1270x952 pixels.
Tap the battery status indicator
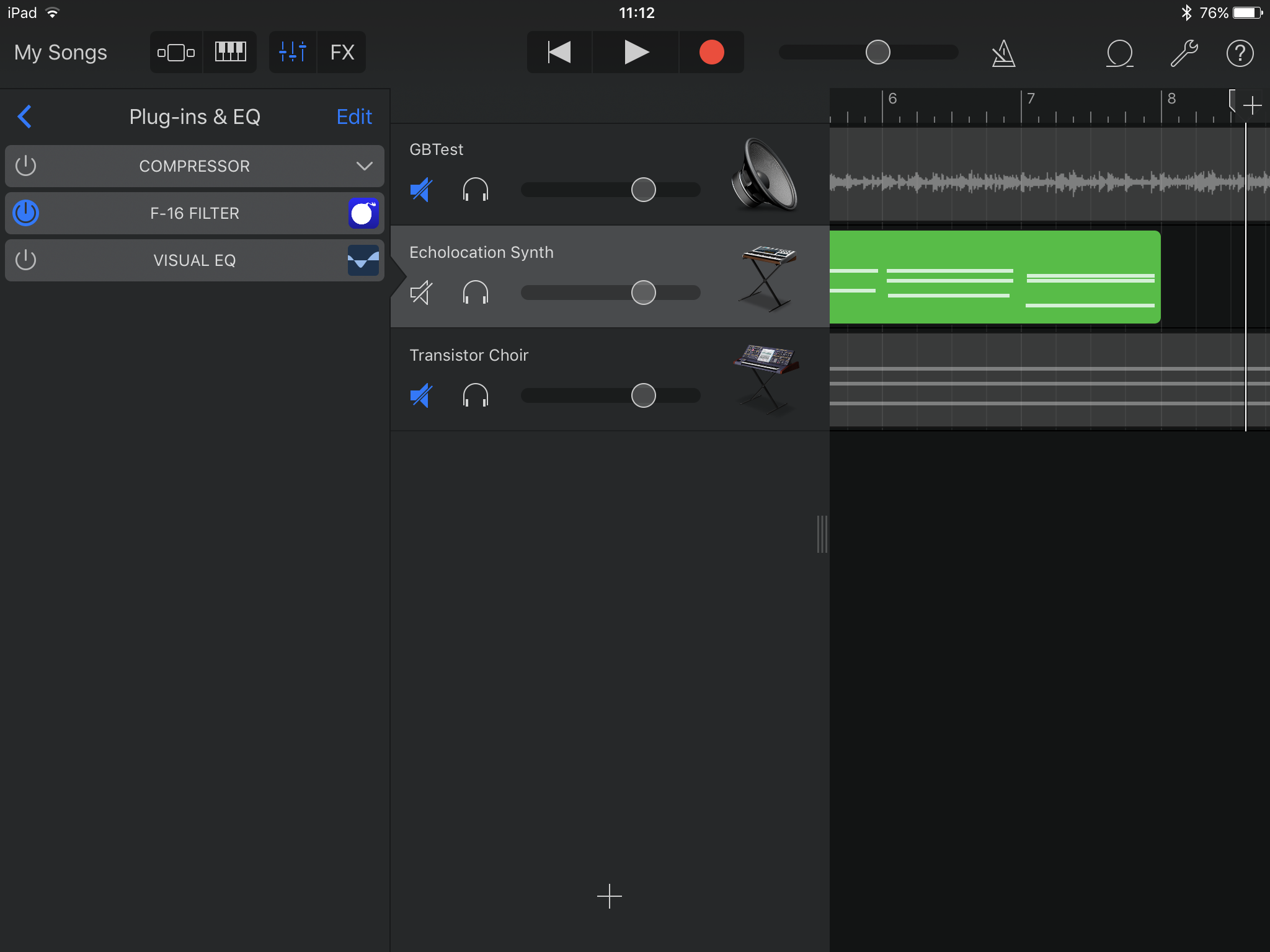[1248, 12]
